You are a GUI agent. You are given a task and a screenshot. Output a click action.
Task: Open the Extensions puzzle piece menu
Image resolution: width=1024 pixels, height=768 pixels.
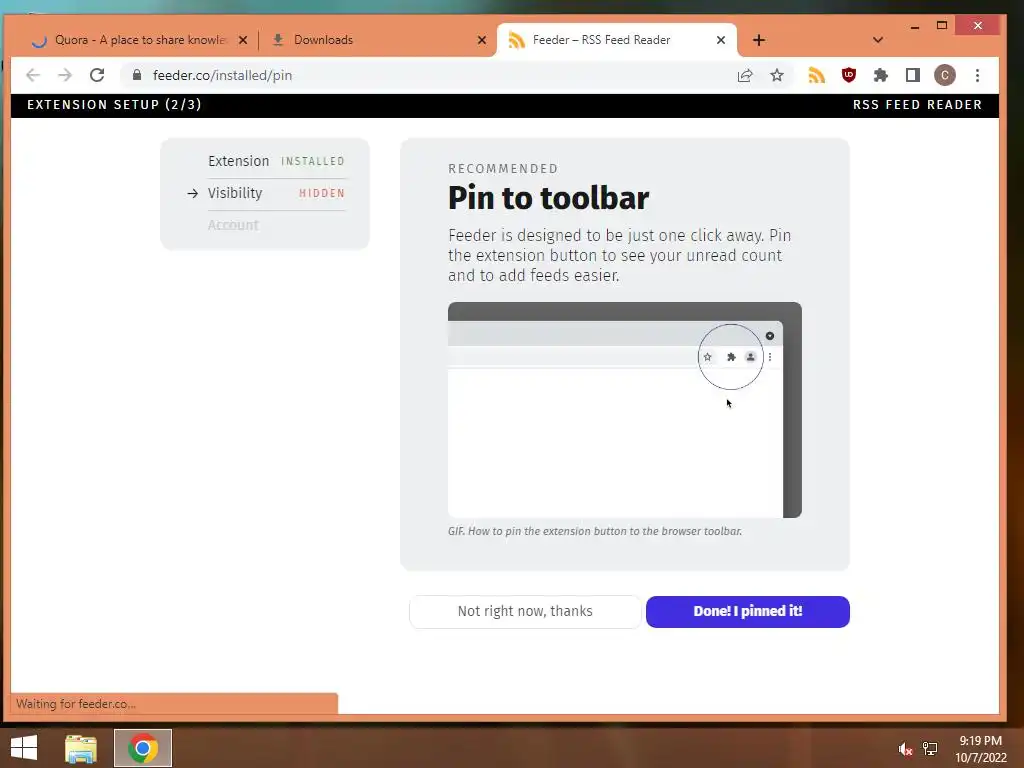pos(880,76)
